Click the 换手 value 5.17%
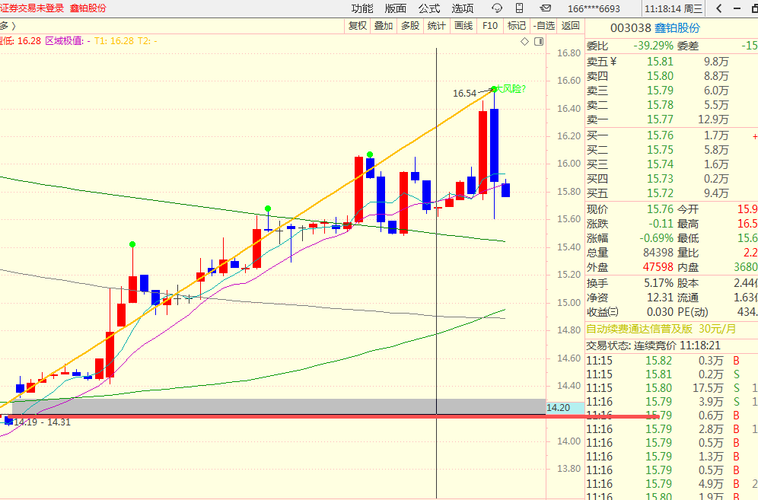758x500 pixels. pos(658,283)
